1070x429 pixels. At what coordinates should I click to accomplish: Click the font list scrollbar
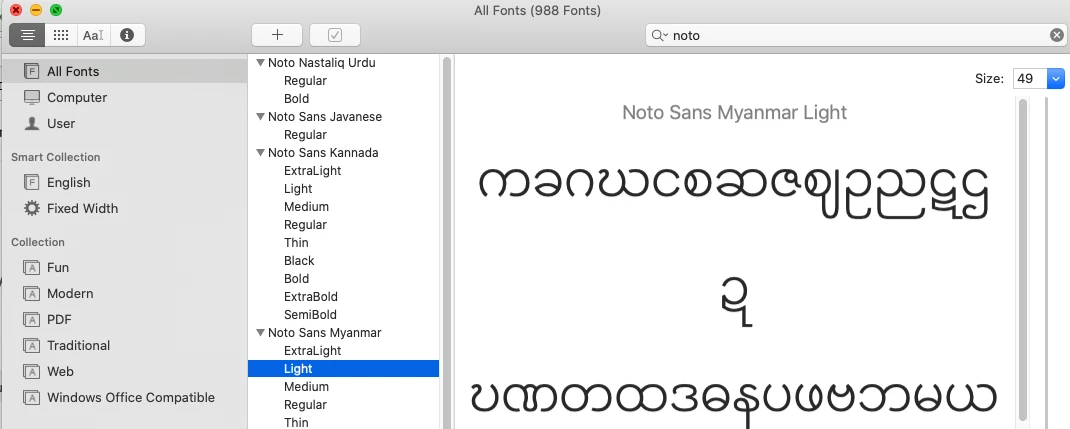tap(447, 243)
